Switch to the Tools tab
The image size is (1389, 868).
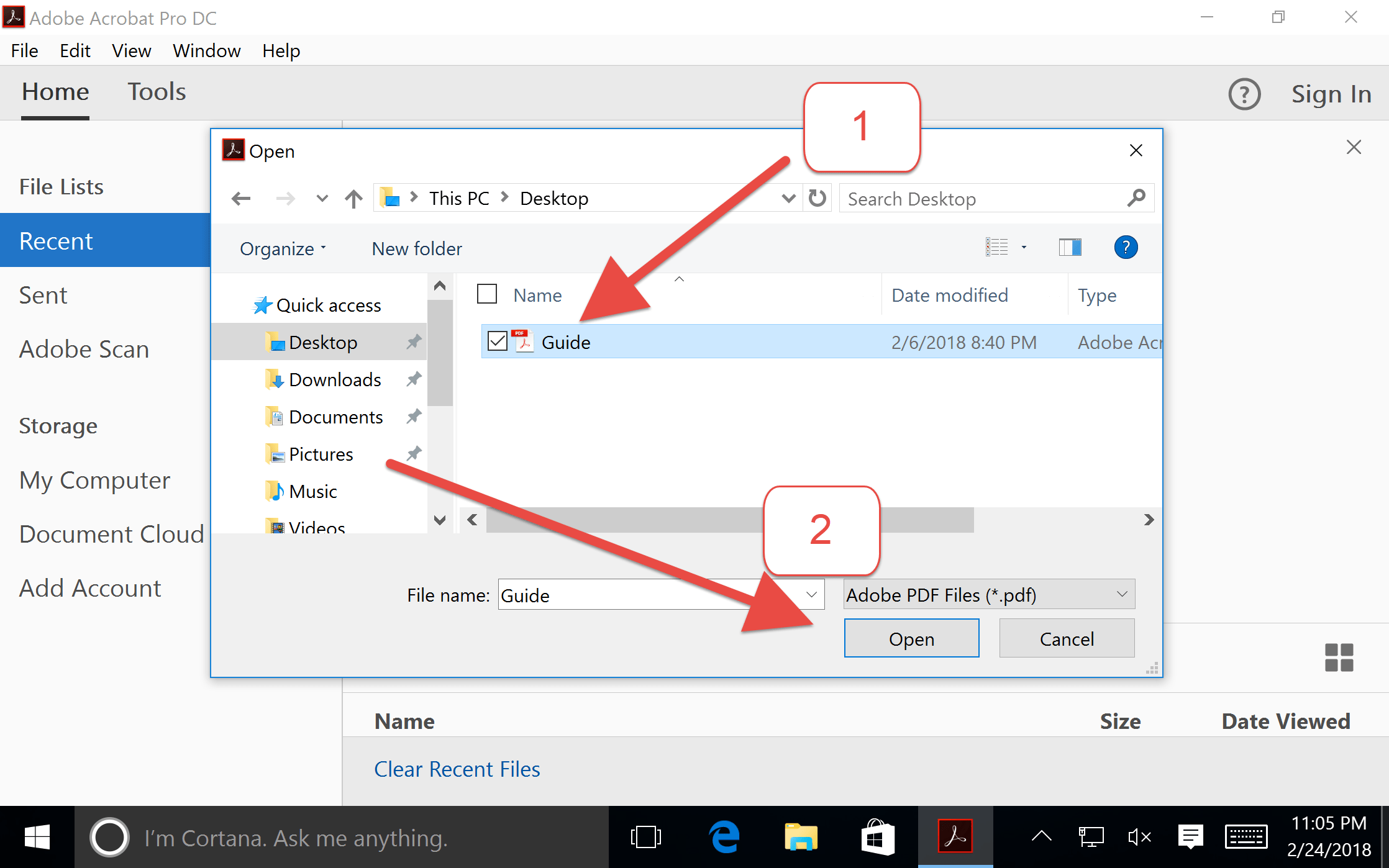tap(157, 93)
